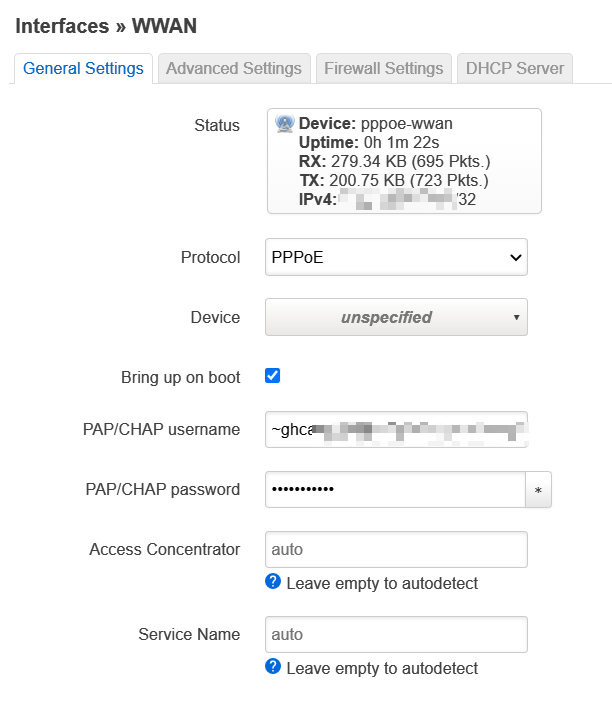Click the help icon below Service Name
This screenshot has width=612, height=706.
coord(273,667)
